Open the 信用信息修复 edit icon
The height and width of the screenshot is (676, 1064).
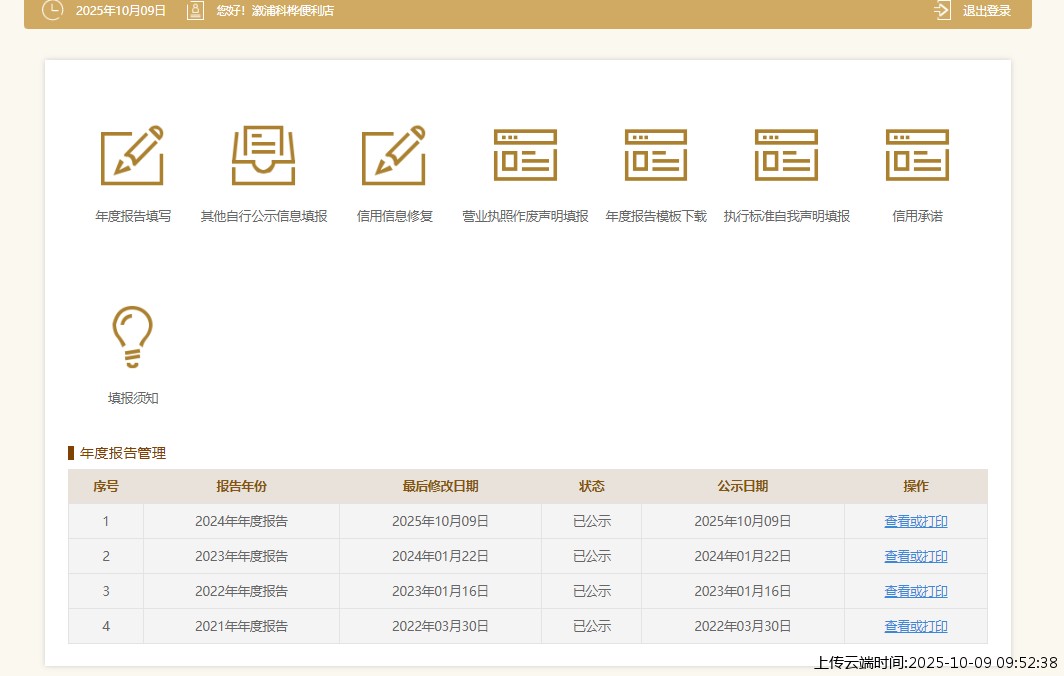click(x=394, y=156)
